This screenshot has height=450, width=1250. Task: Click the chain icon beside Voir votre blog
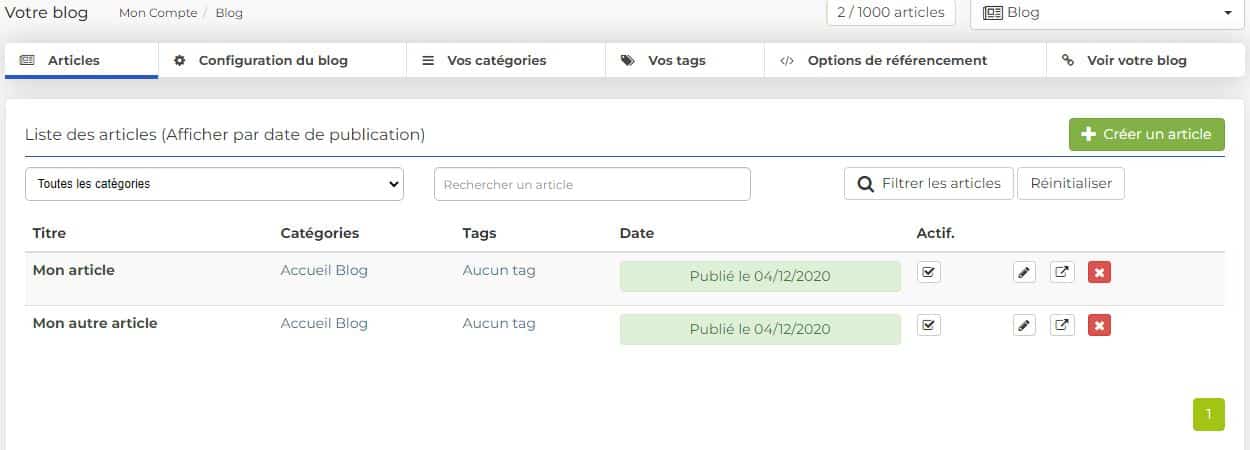pos(1067,60)
